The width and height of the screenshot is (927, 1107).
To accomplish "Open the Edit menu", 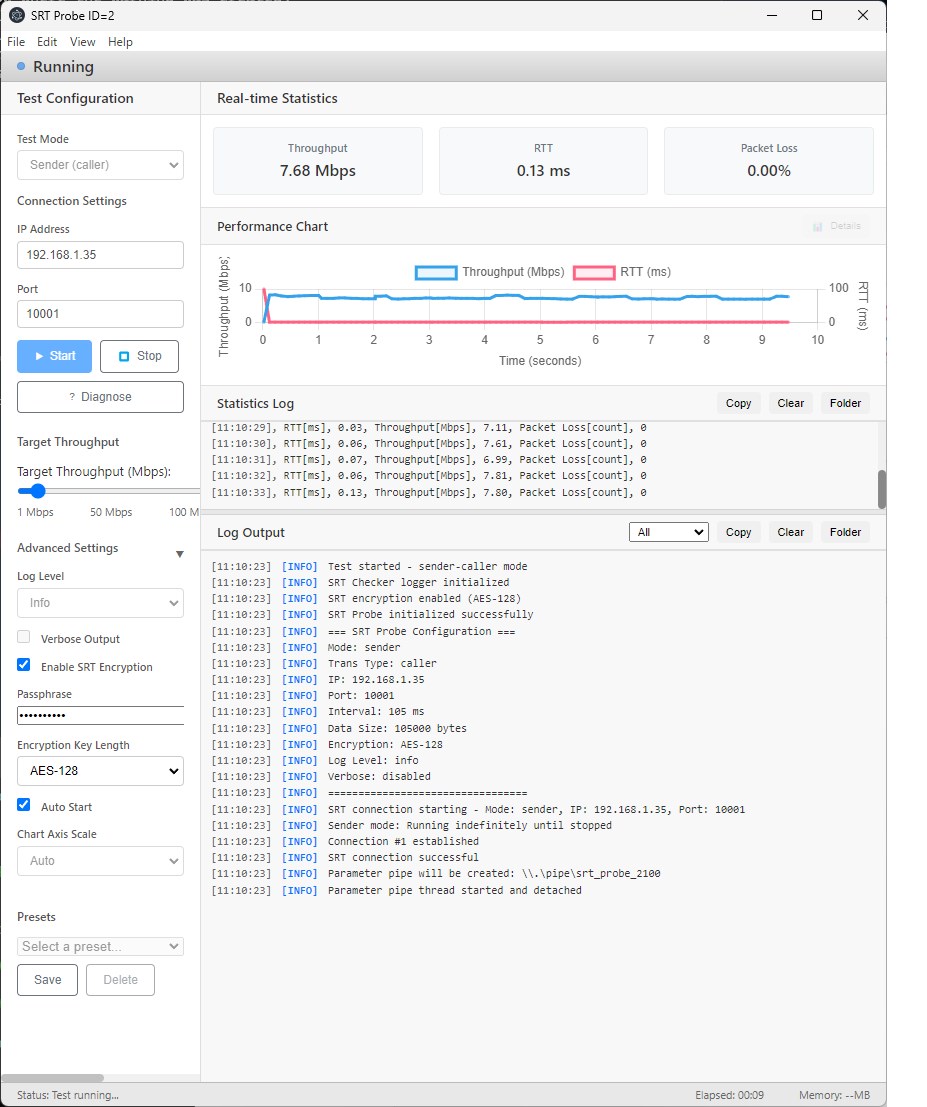I will pyautogui.click(x=47, y=42).
